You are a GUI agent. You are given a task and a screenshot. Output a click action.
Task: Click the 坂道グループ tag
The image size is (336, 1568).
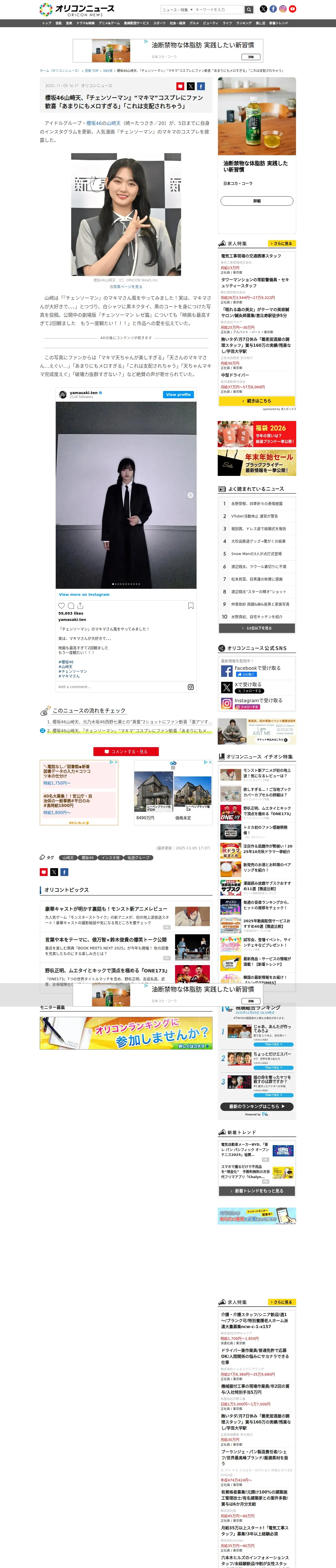coord(138,858)
